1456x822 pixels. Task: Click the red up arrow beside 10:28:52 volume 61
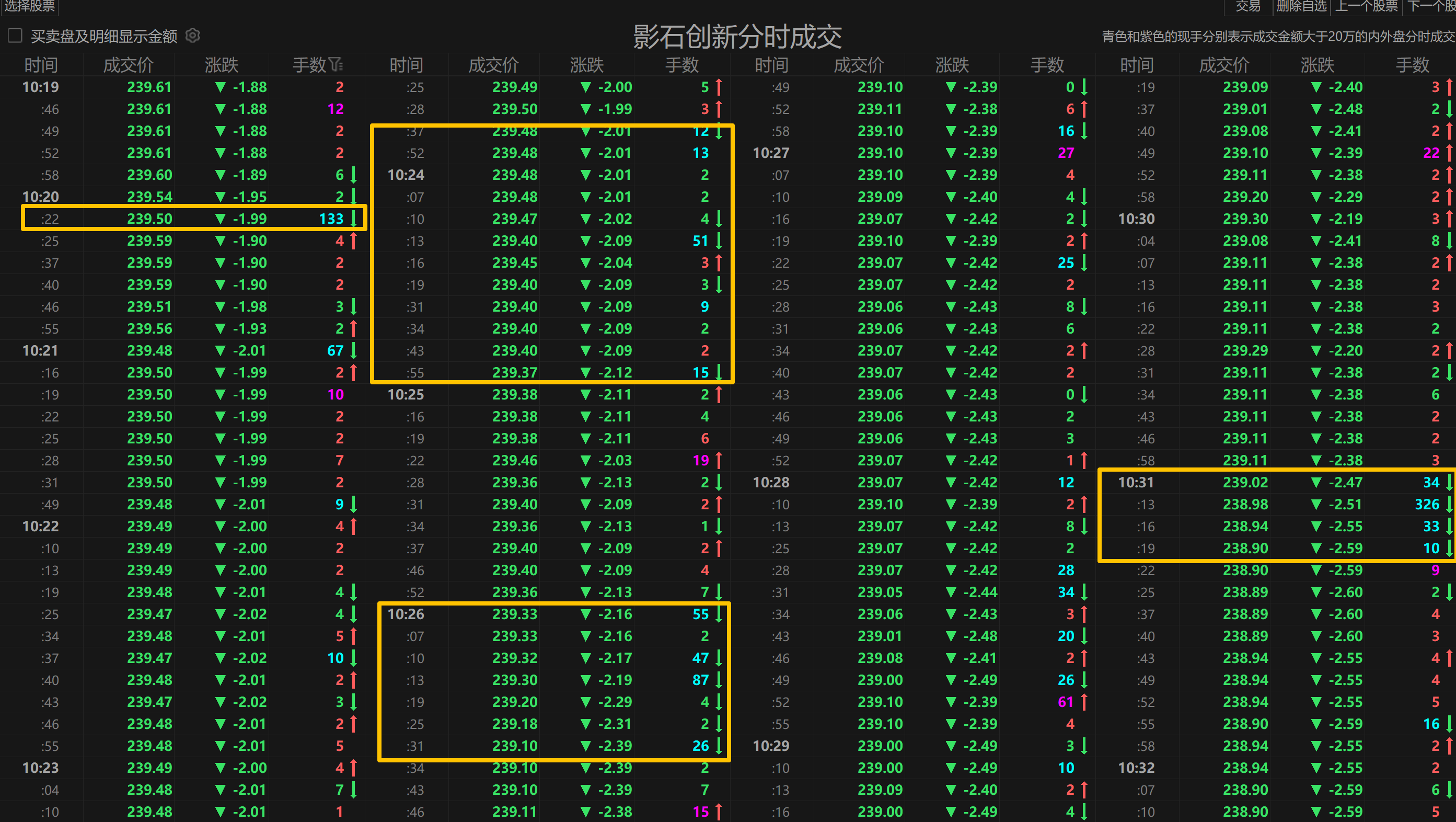tap(1084, 702)
